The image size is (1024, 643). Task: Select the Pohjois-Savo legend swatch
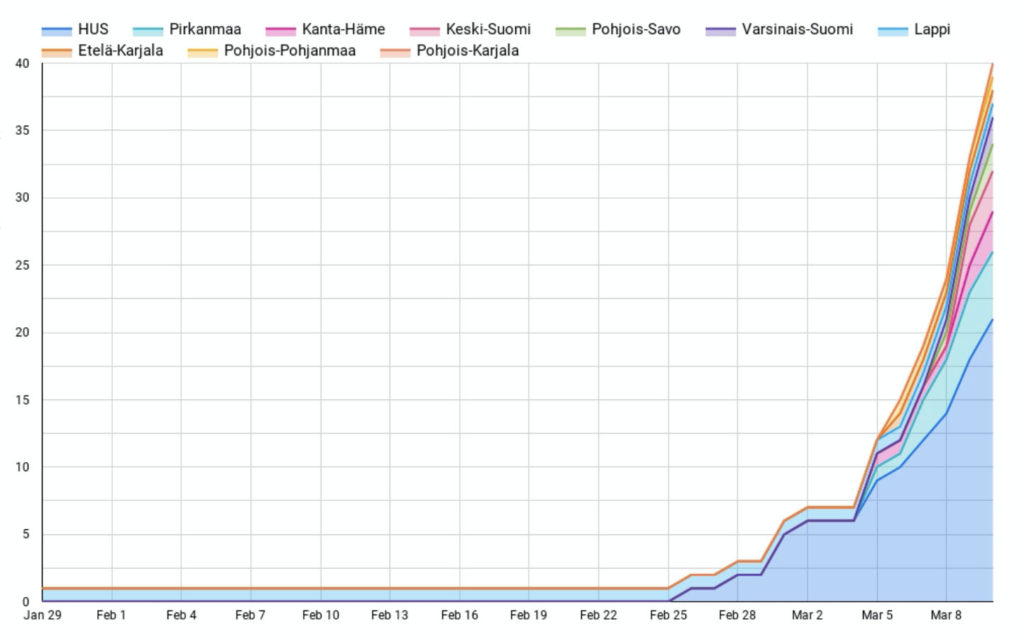point(571,31)
